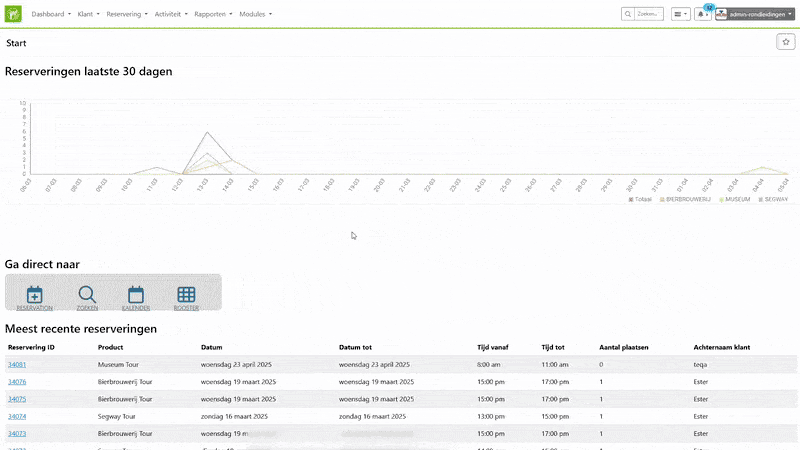This screenshot has height=450, width=800.
Task: Toggle the Totaal series in chart legend
Action: [x=642, y=200]
